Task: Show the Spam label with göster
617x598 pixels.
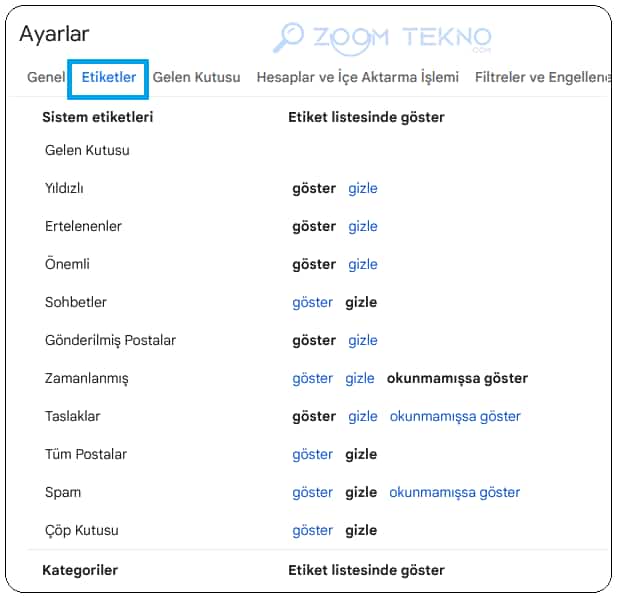Action: point(312,492)
